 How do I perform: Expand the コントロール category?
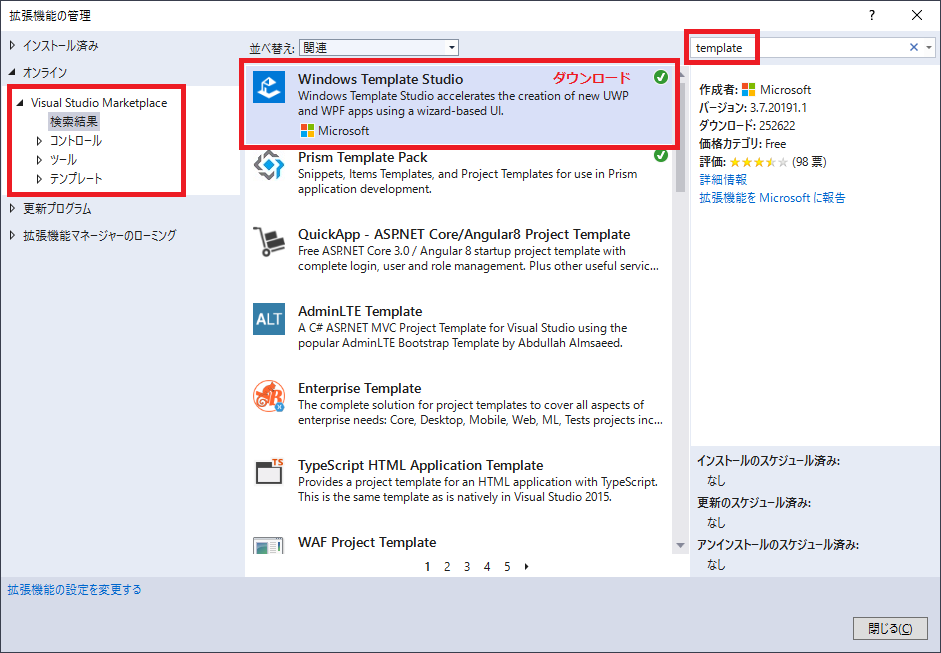[x=40, y=141]
